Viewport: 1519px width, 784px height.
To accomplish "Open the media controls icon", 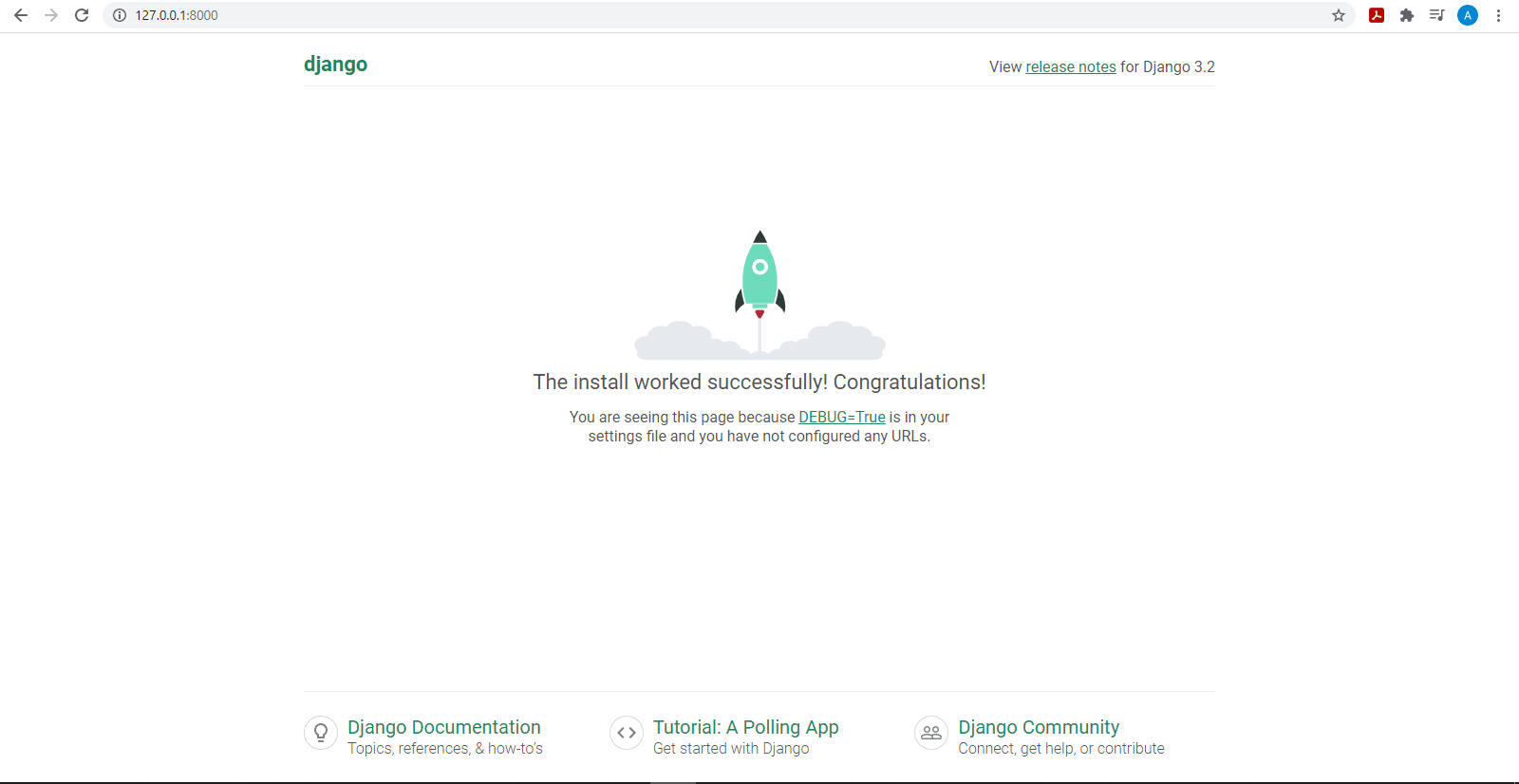I will click(x=1436, y=15).
